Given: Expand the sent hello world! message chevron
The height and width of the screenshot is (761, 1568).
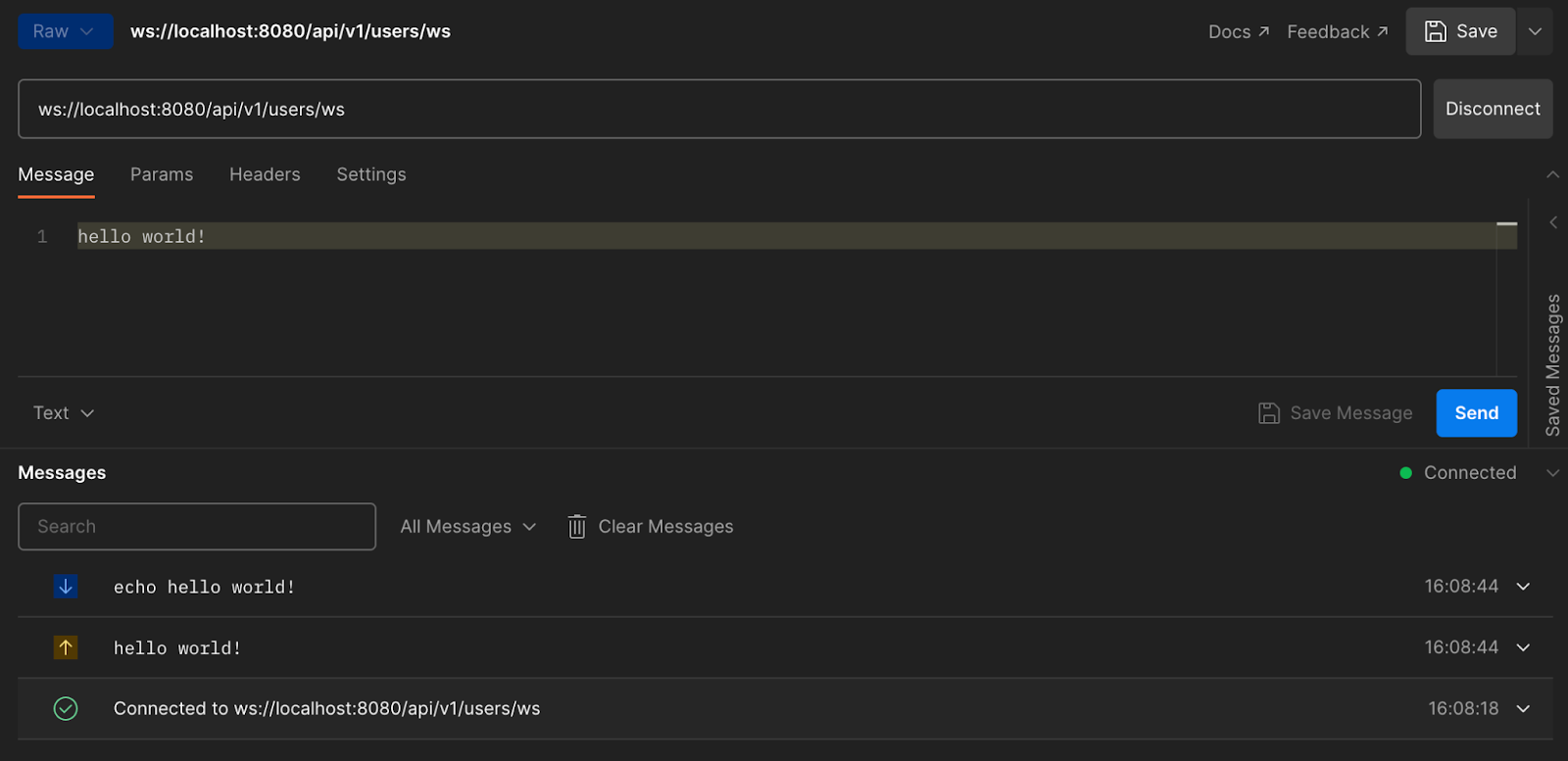Looking at the screenshot, I should tap(1523, 647).
